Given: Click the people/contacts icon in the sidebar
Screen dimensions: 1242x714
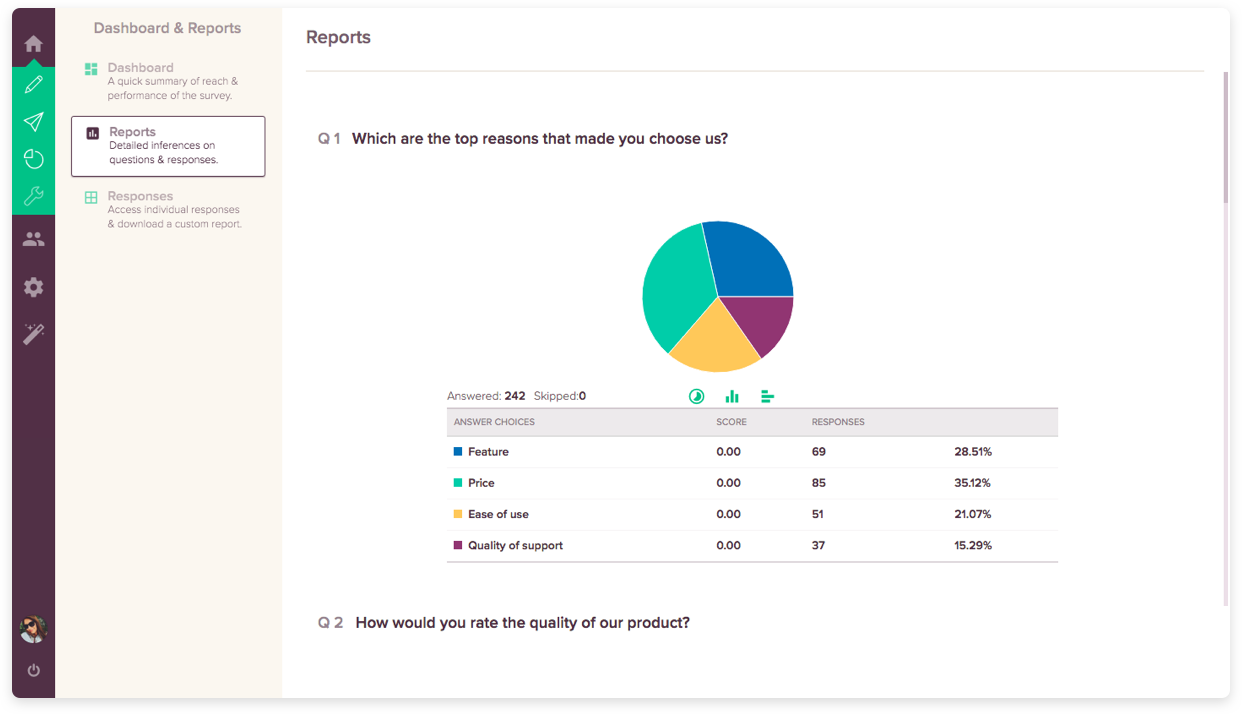Looking at the screenshot, I should pyautogui.click(x=33, y=238).
